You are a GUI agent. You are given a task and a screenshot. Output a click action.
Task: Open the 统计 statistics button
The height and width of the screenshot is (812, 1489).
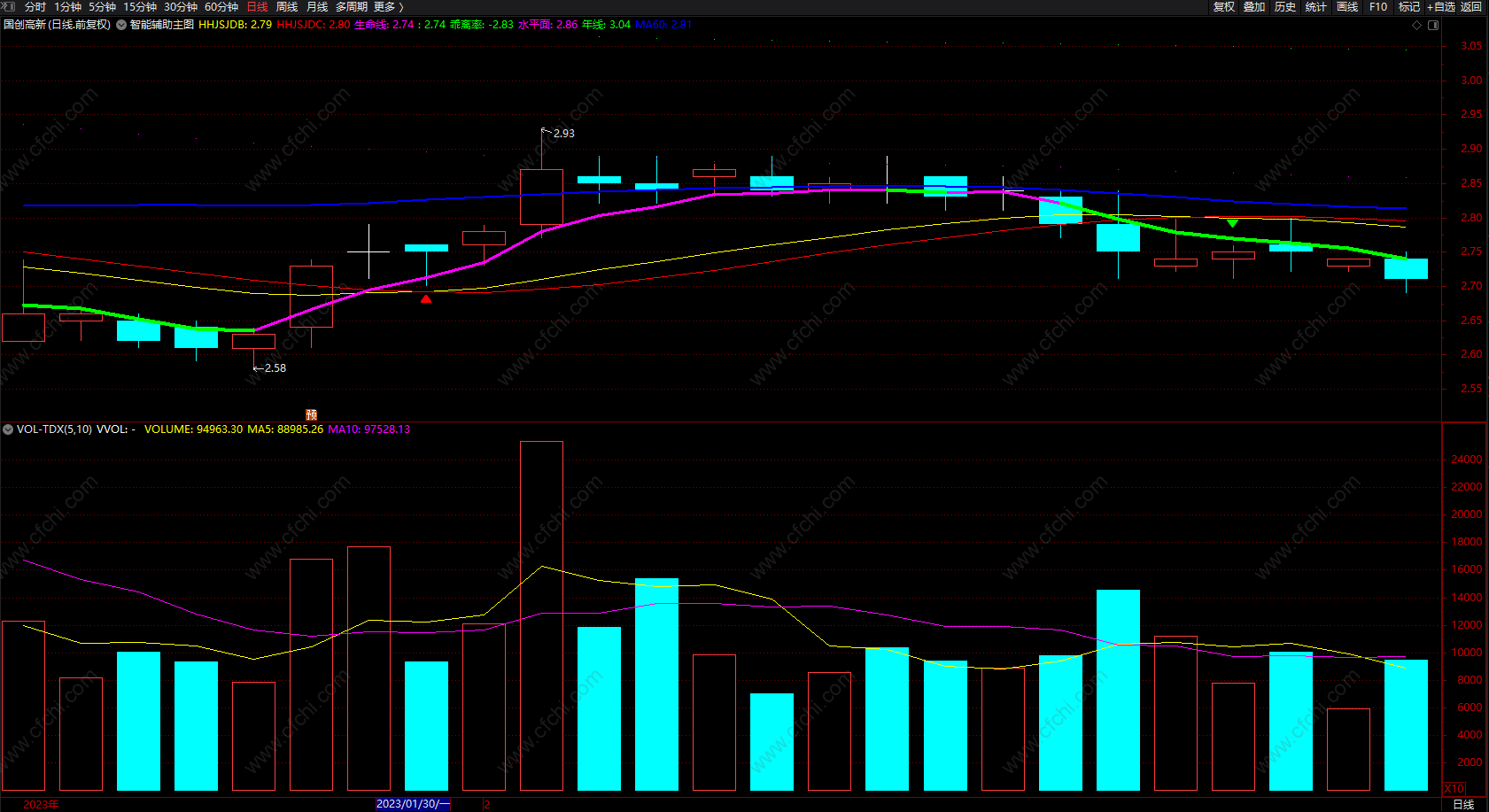point(1316,7)
